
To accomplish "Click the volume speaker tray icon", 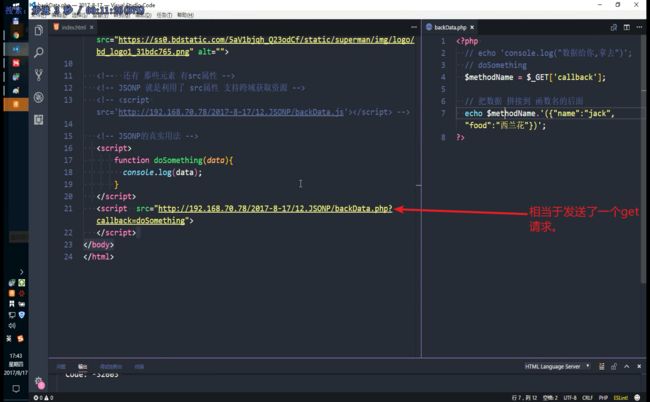I will coord(12,325).
